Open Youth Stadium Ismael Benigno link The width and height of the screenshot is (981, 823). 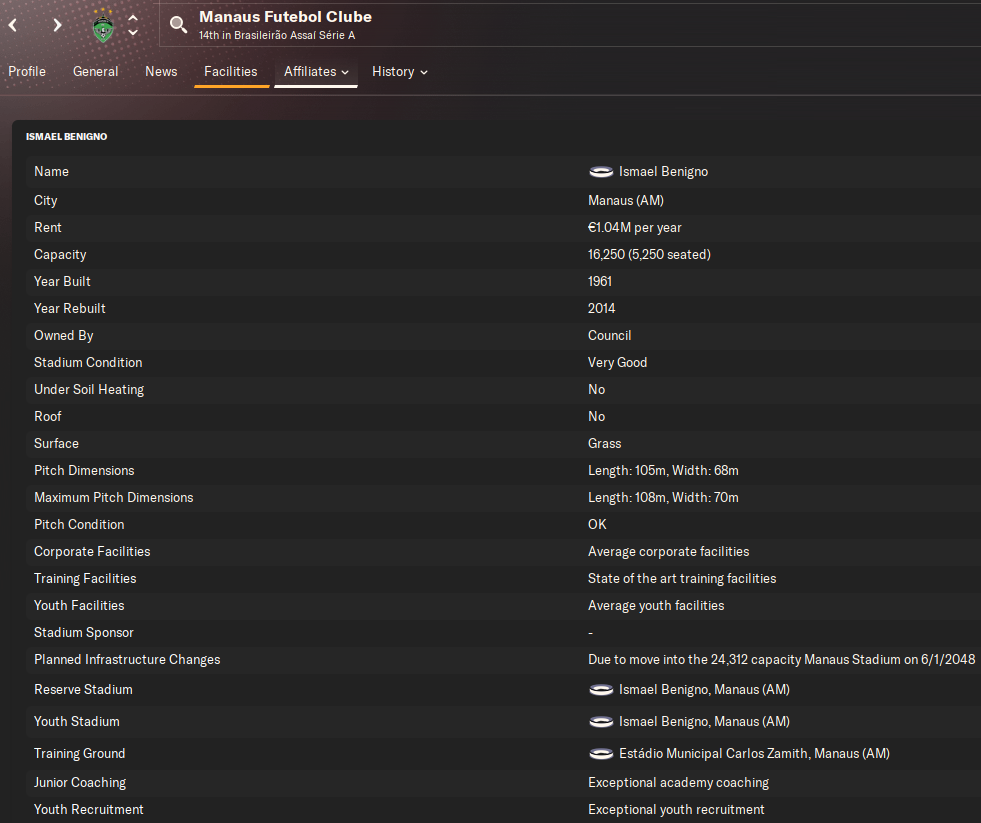[704, 722]
